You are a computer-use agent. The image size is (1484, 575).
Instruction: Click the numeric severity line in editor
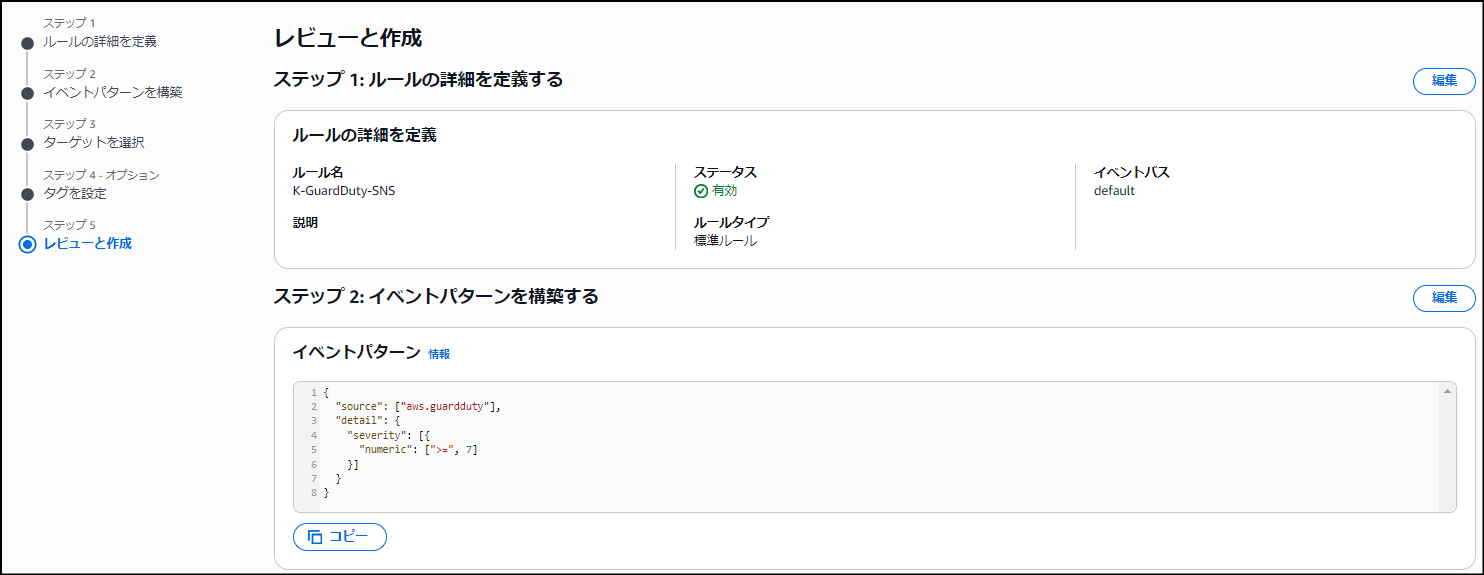pyautogui.click(x=418, y=450)
